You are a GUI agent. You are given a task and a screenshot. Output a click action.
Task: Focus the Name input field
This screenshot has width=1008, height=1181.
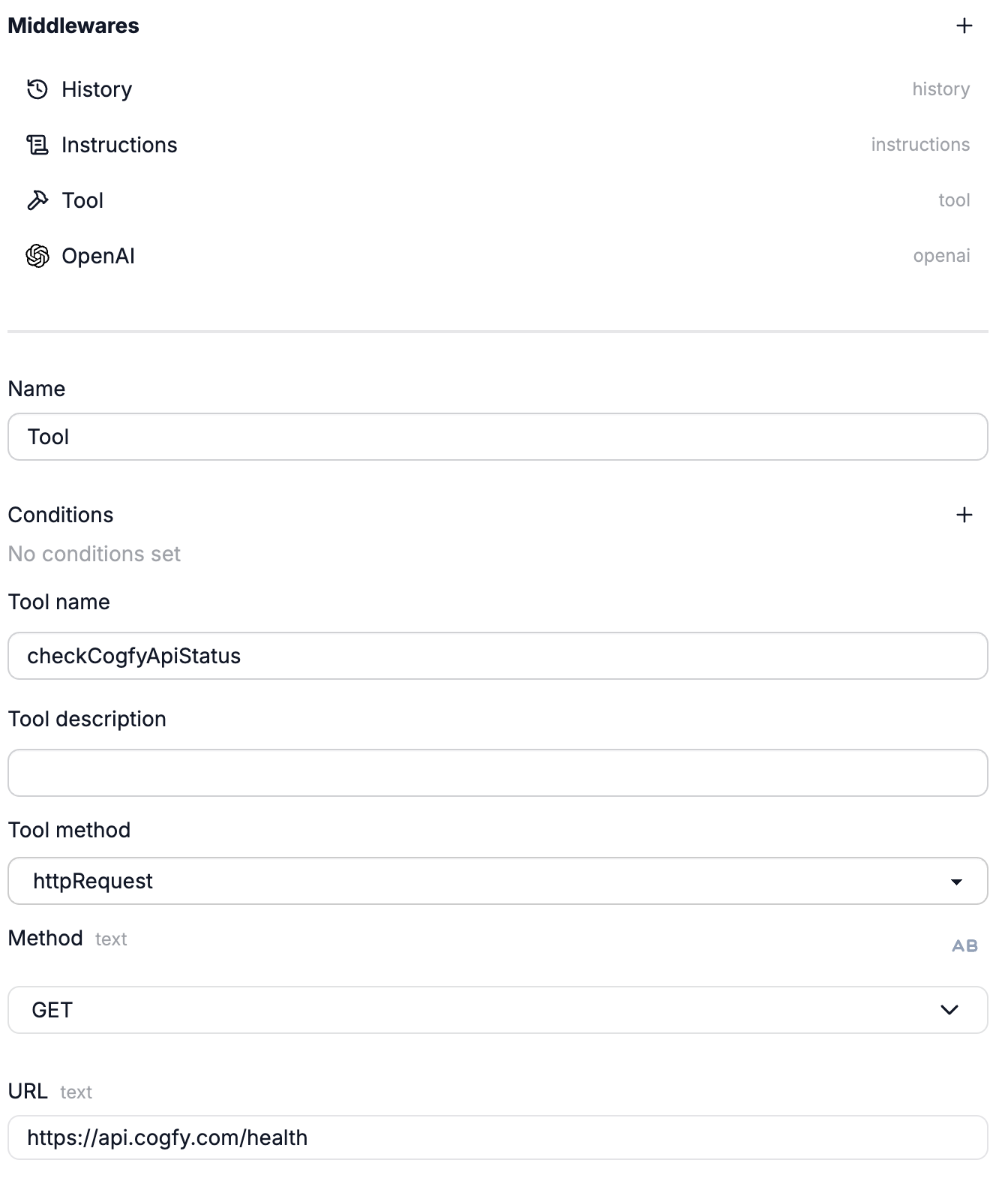coord(498,437)
